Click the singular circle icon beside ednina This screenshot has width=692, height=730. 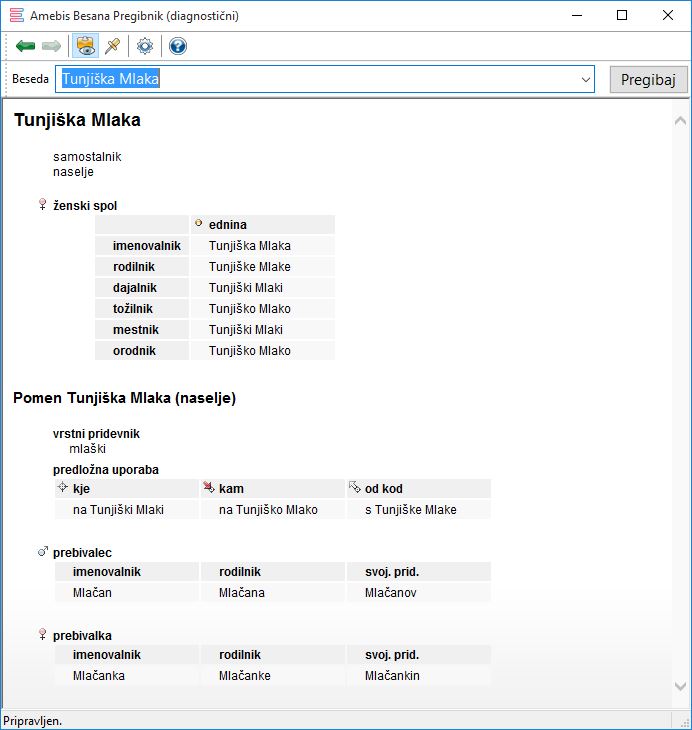(199, 223)
